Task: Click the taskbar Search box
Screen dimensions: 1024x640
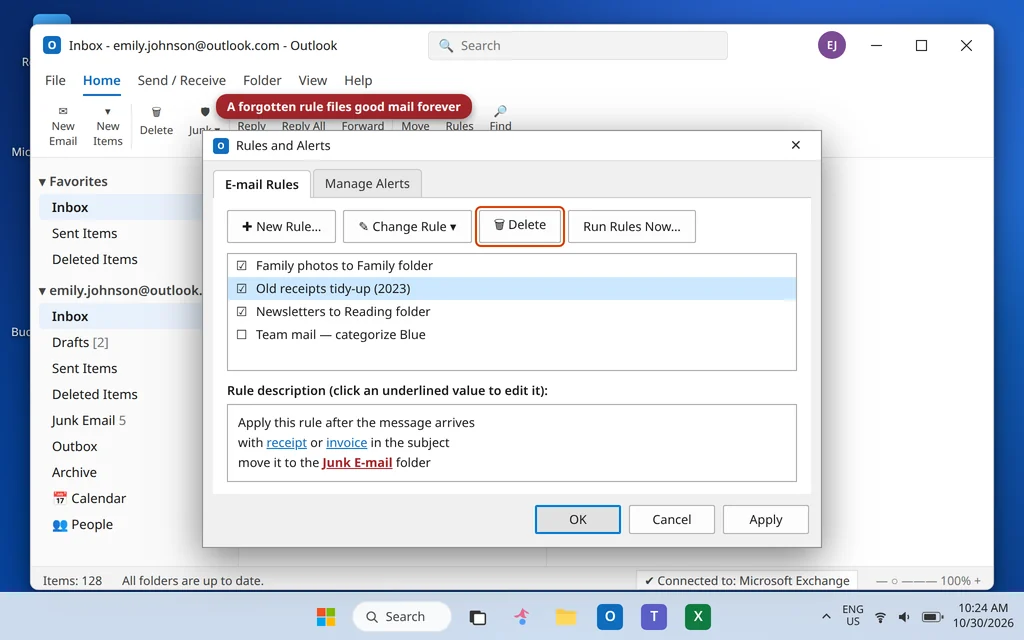Action: (402, 616)
